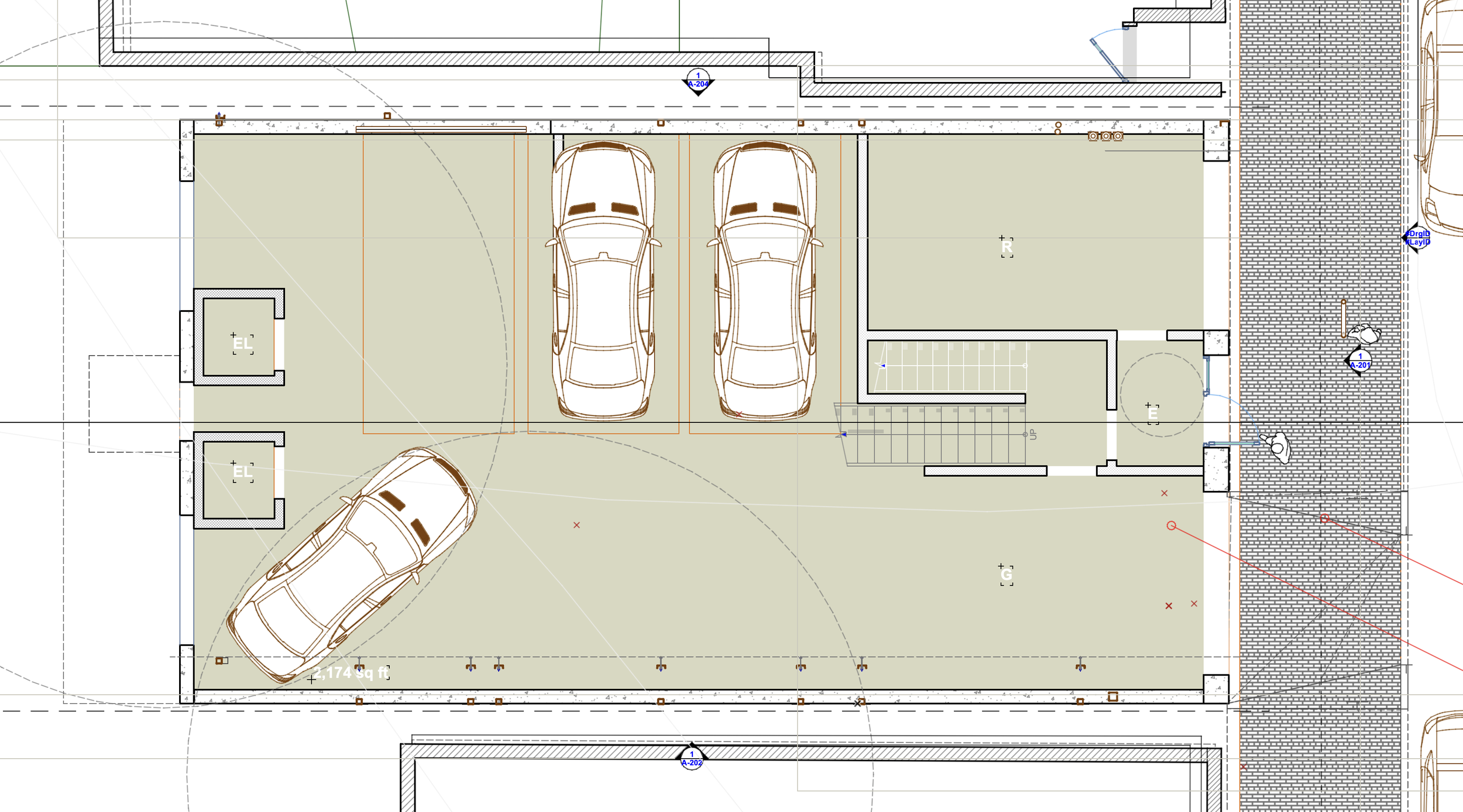1463x812 pixels.
Task: Click the 2,174 sq ft area label
Action: pos(351,673)
